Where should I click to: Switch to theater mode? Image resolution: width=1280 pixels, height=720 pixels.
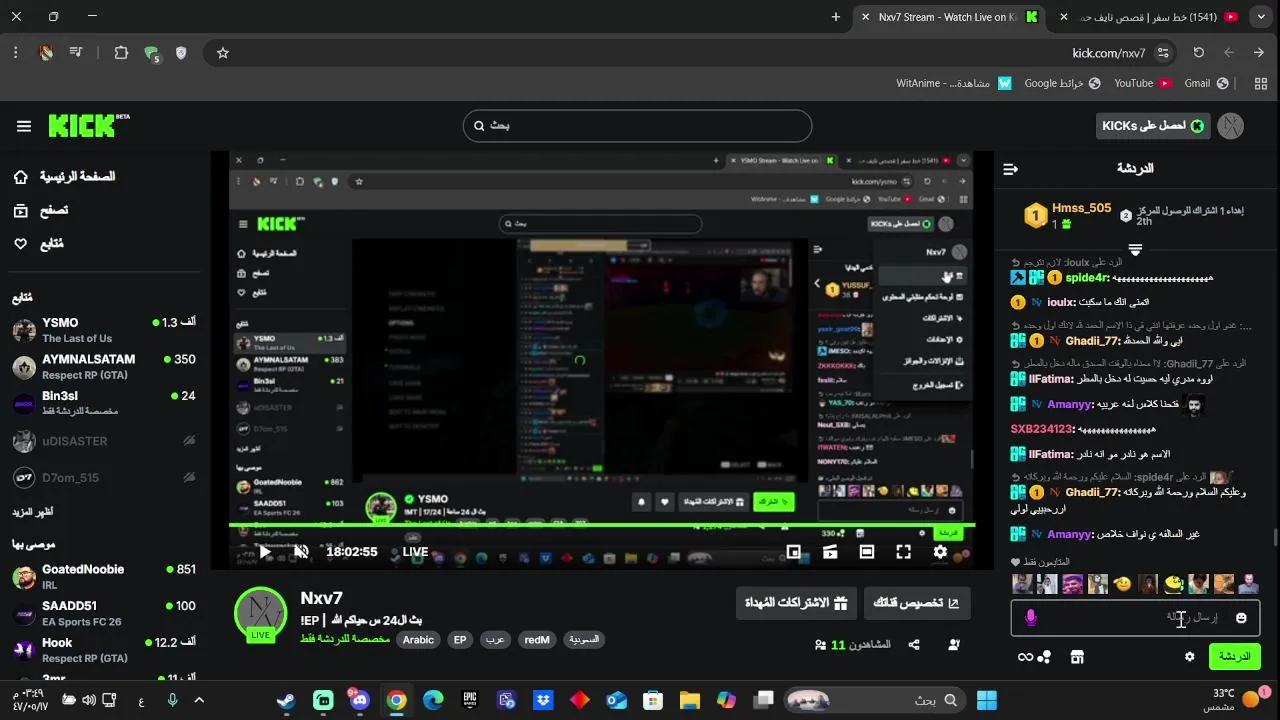click(x=866, y=552)
